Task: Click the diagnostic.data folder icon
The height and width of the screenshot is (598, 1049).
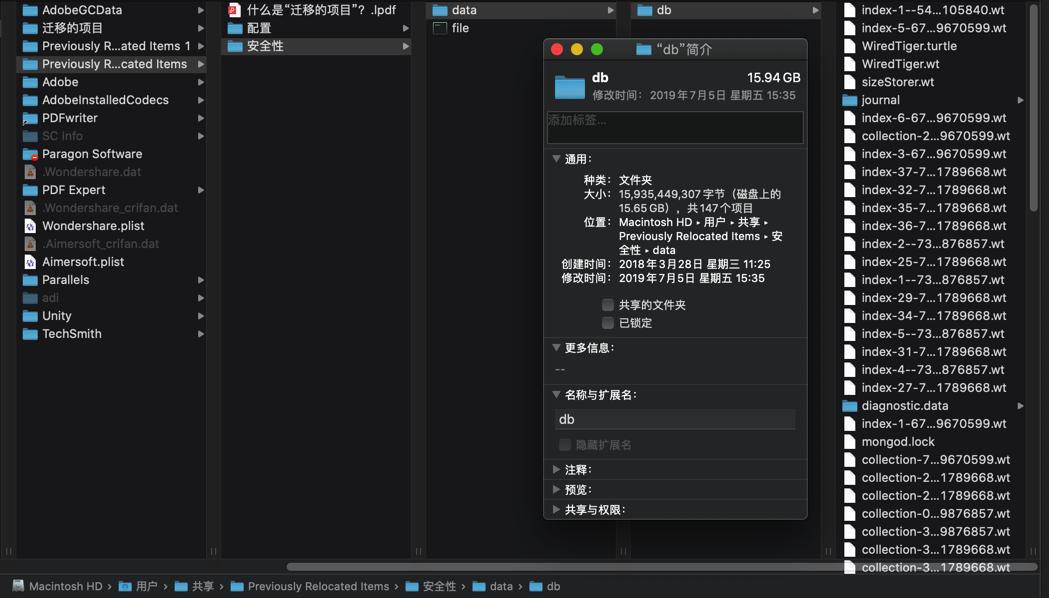Action: click(850, 406)
